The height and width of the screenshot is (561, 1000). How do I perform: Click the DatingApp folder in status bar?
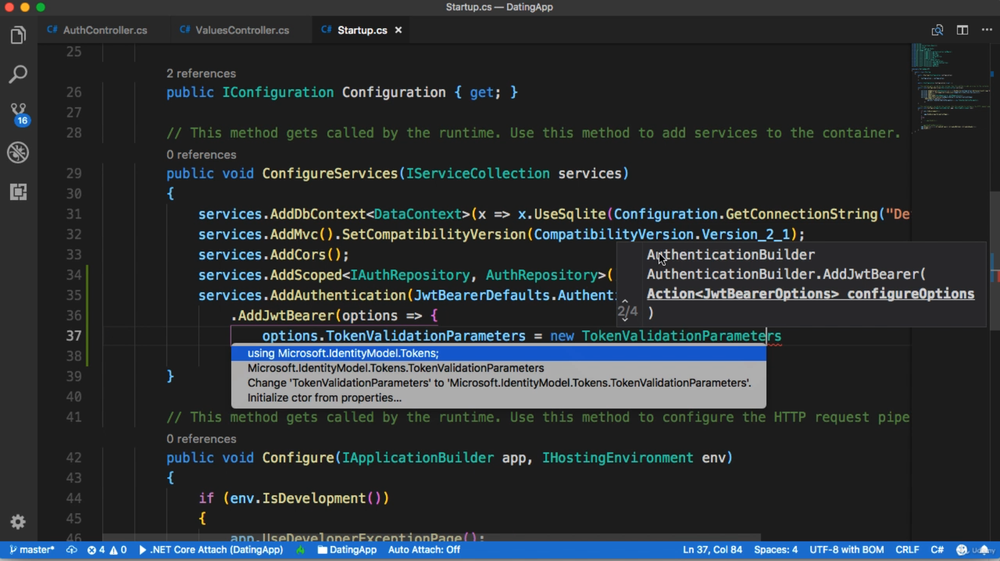[x=347, y=550]
